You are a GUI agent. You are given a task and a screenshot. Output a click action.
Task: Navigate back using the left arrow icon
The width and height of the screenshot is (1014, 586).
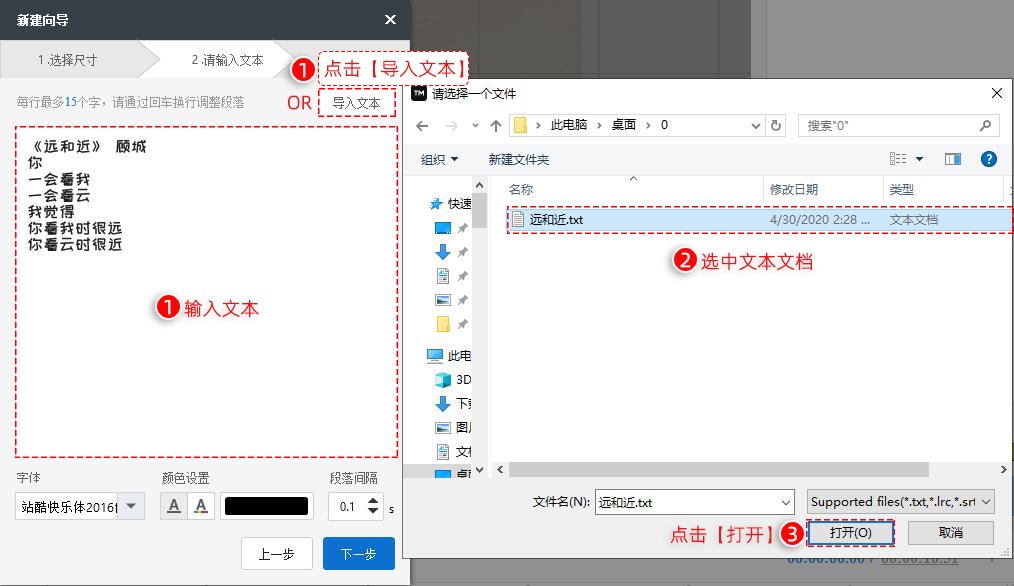421,124
